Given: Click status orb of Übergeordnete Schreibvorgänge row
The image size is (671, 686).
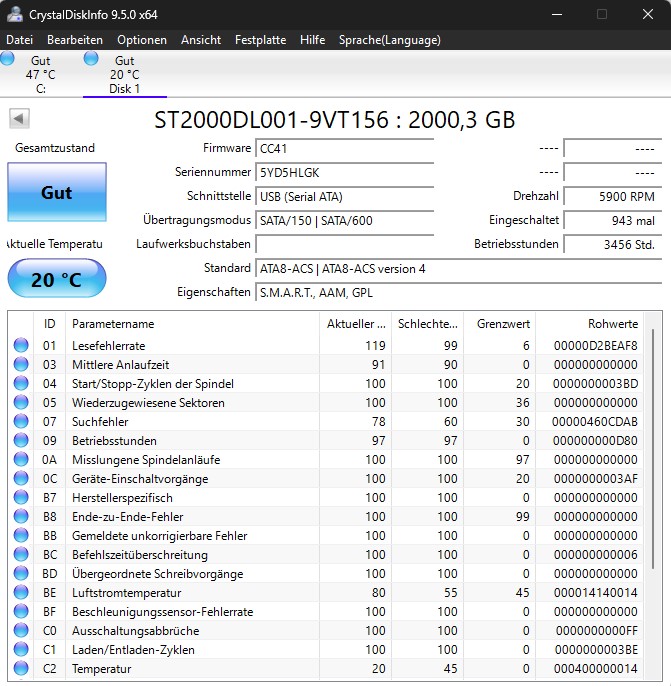Looking at the screenshot, I should tap(21, 573).
